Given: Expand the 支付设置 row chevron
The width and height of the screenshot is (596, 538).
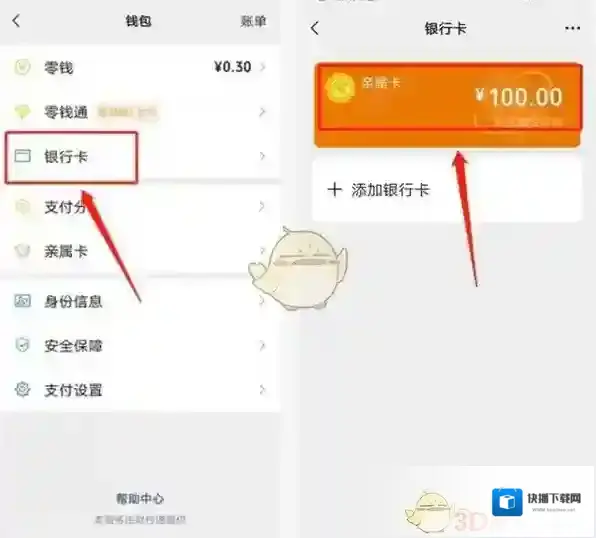Looking at the screenshot, I should 262,390.
